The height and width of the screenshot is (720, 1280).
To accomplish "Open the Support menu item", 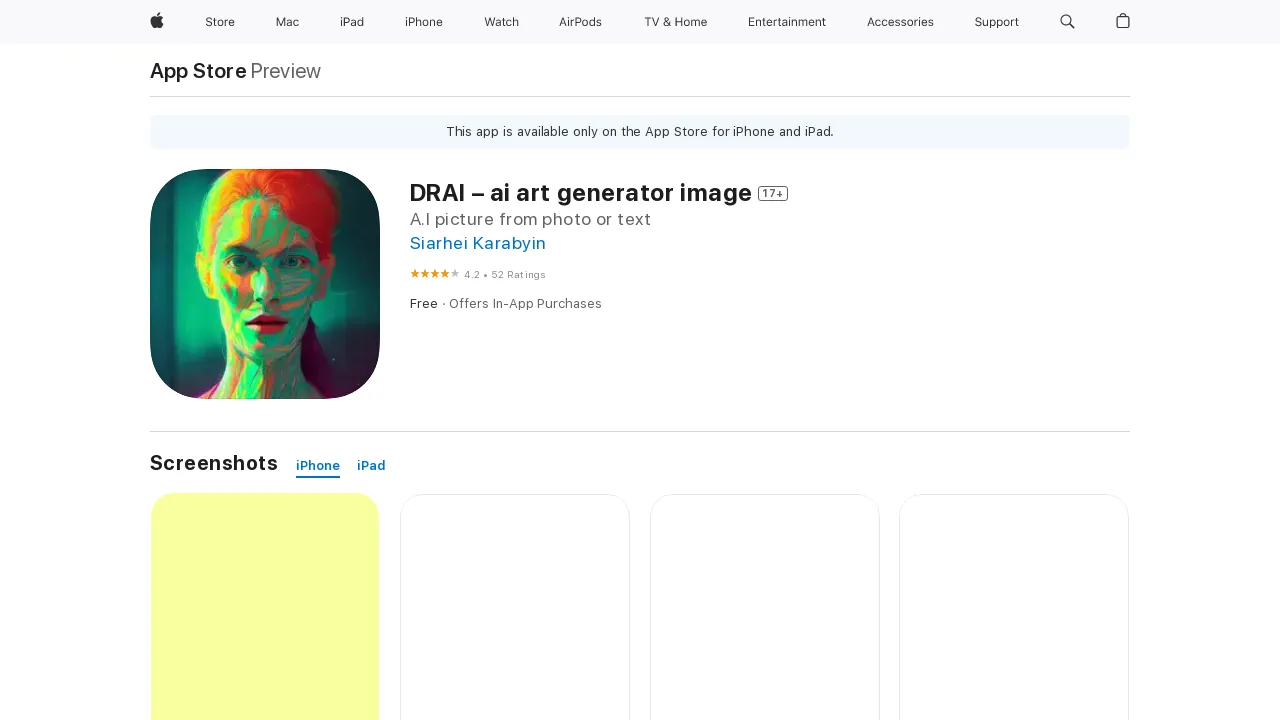I will [x=996, y=22].
